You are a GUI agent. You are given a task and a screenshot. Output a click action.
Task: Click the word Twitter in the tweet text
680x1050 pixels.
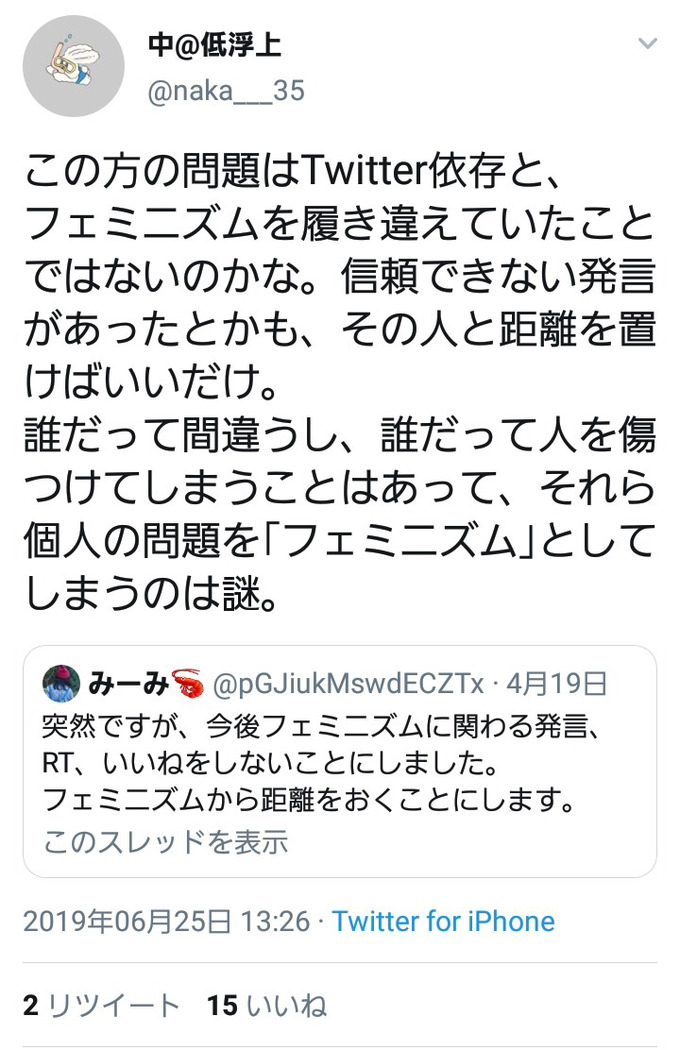pyautogui.click(x=364, y=171)
